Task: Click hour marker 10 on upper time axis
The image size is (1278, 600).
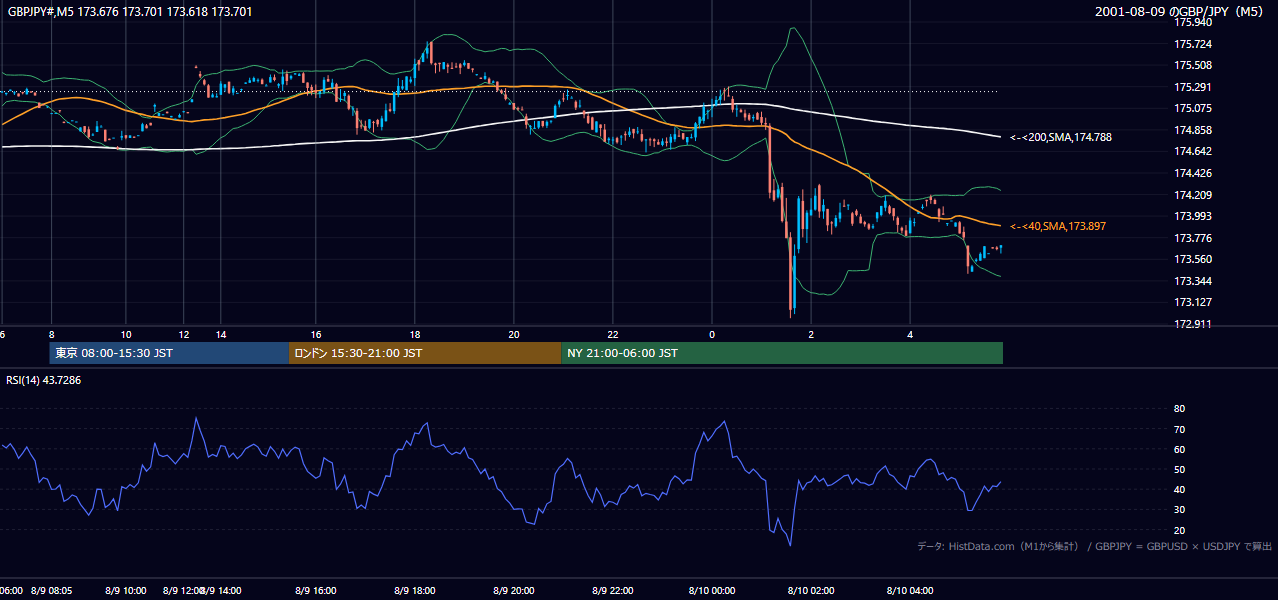Action: pyautogui.click(x=126, y=334)
